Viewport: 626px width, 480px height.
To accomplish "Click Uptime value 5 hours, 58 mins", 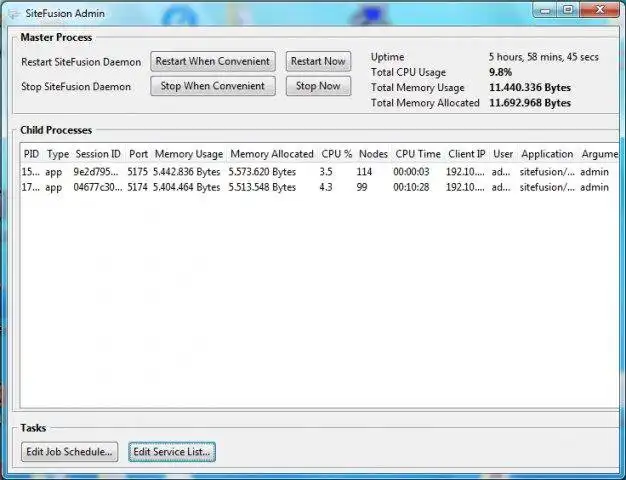I will [544, 57].
